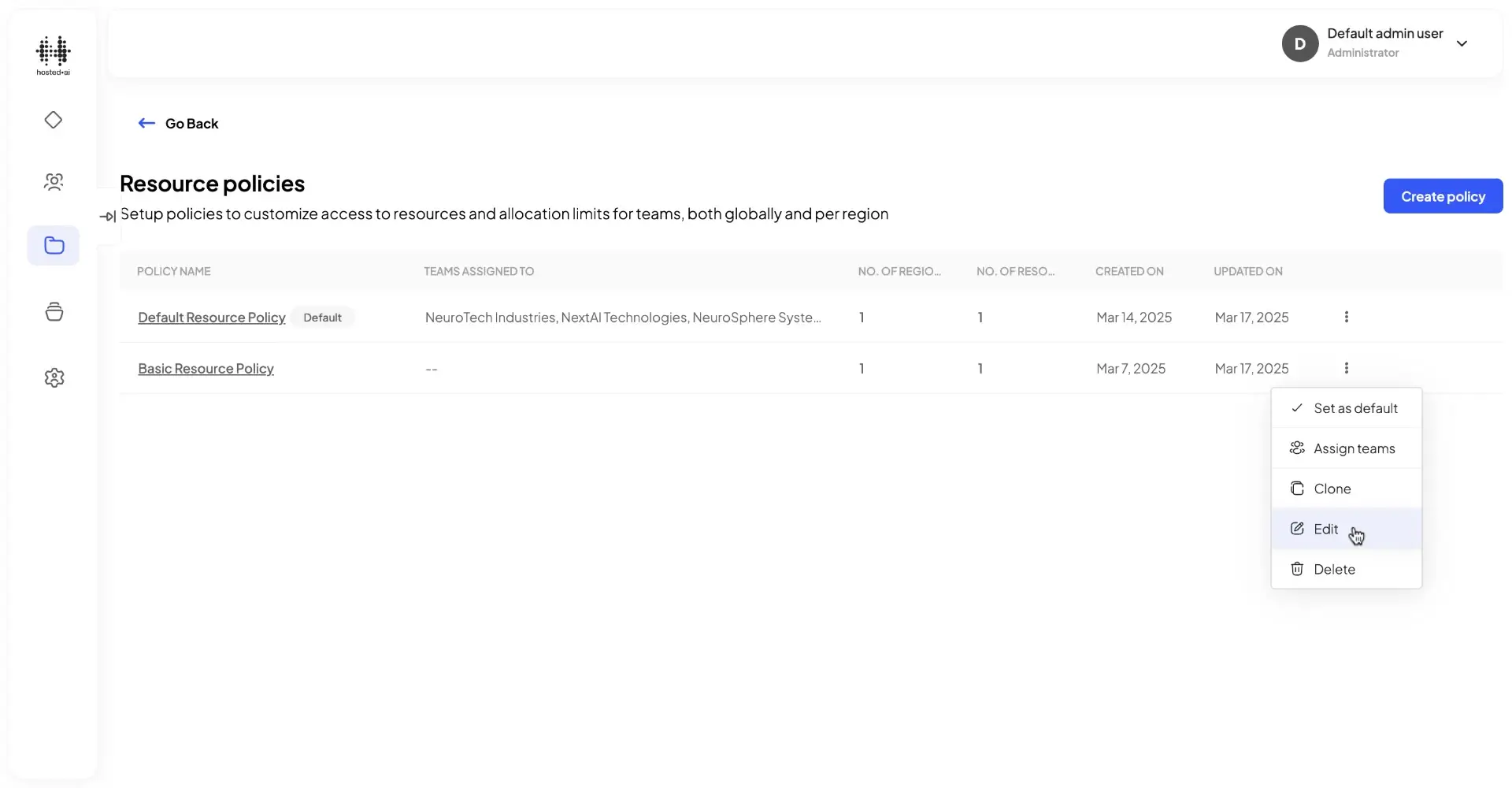
Task: Click the Go Back arrow icon
Action: point(146,123)
